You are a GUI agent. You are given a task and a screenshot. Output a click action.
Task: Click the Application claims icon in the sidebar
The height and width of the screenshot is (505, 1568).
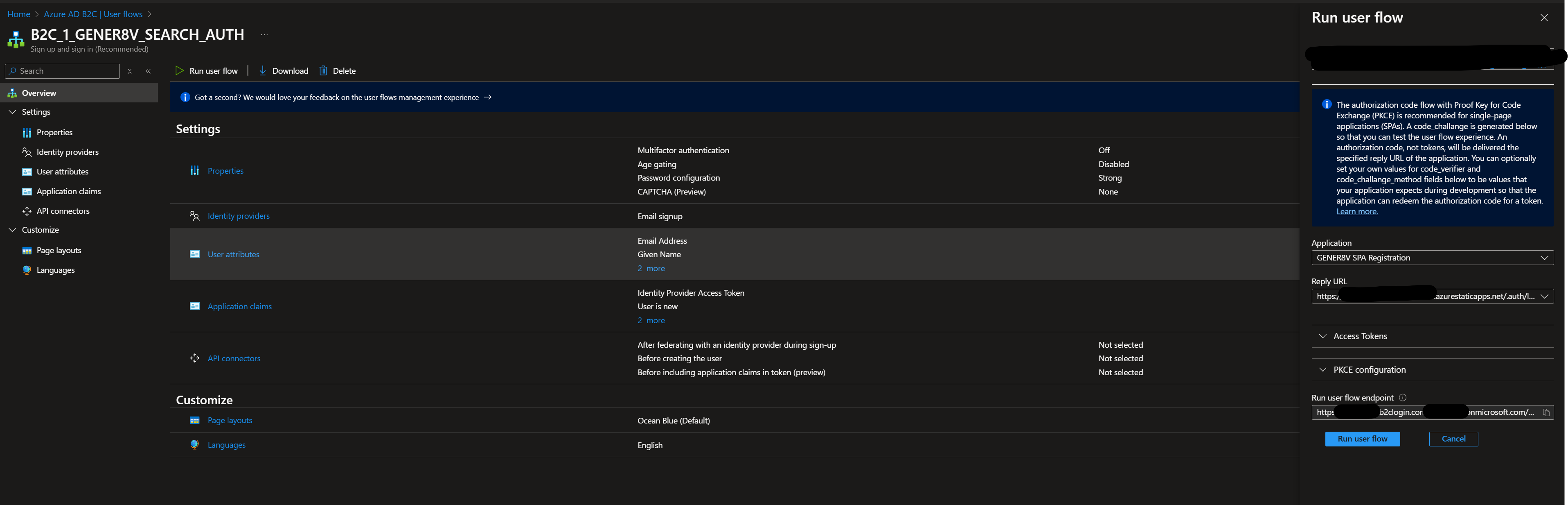pyautogui.click(x=27, y=191)
